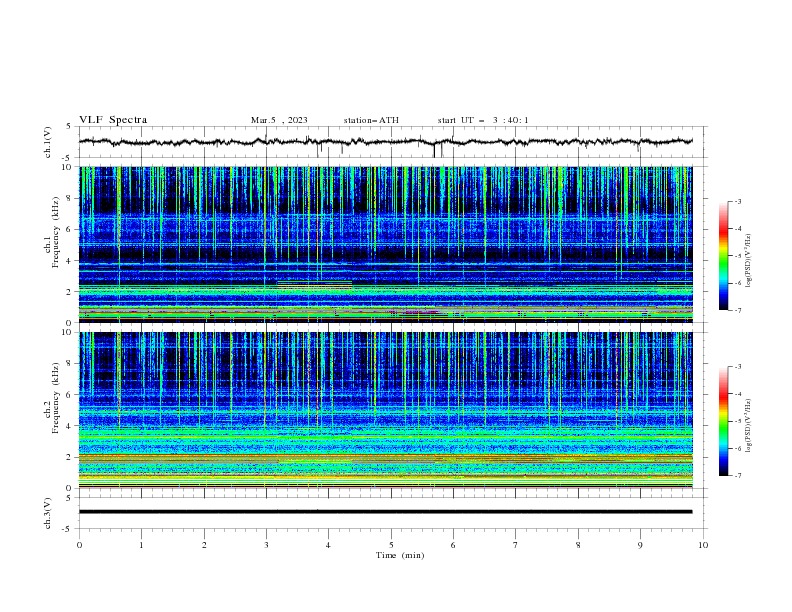Click the '-7' label on lower color scale
Image resolution: width=792 pixels, height=612 pixels.
737,475
